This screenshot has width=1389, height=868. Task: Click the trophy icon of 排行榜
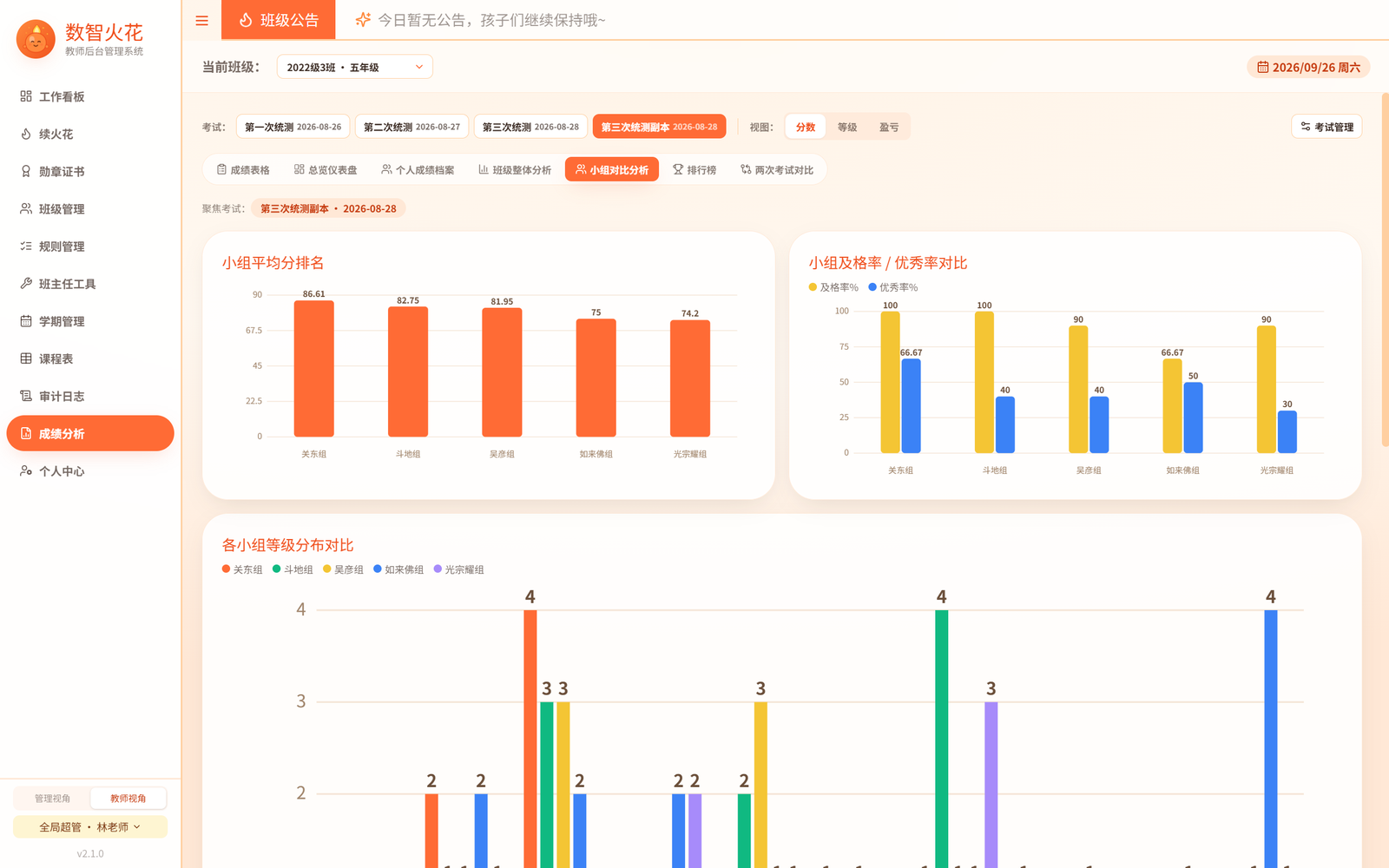click(678, 169)
